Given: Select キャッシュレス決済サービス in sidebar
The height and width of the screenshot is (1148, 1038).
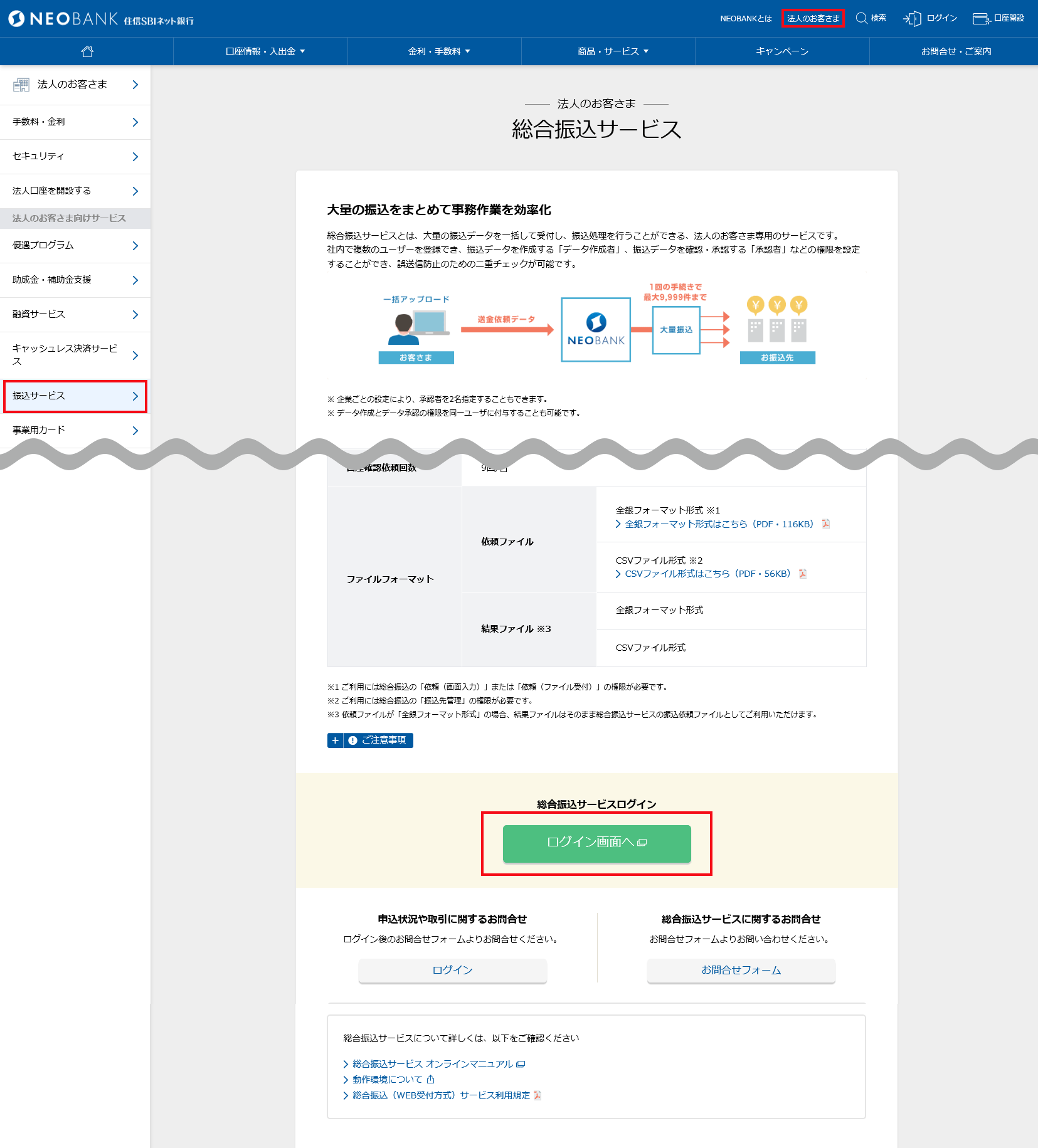Looking at the screenshot, I should click(75, 355).
